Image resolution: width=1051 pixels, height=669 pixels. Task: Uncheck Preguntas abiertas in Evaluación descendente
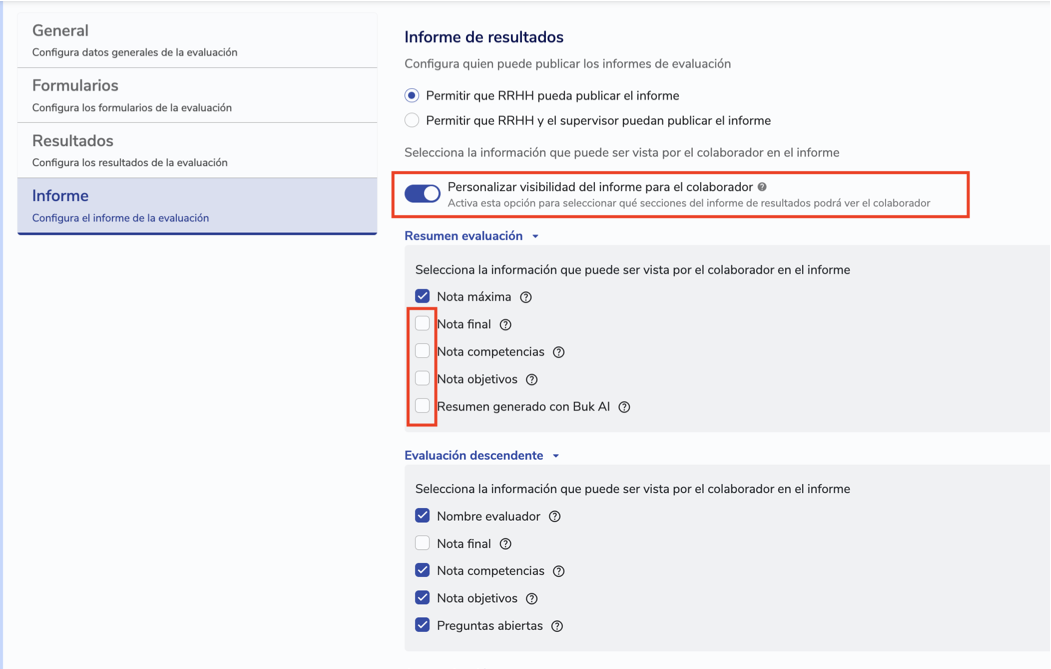(x=422, y=625)
